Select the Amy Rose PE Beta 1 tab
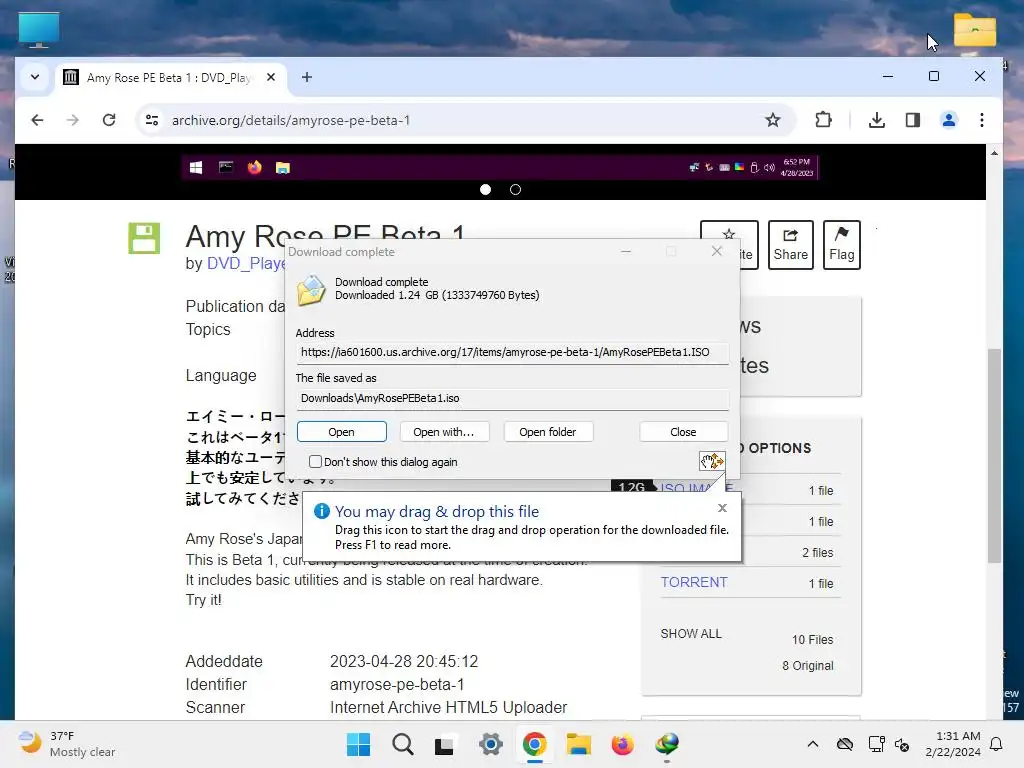1024x768 pixels. [x=170, y=78]
